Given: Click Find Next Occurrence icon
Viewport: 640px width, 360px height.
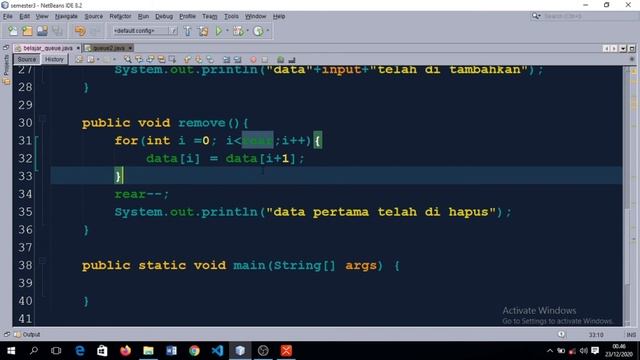Looking at the screenshot, I should tap(150, 60).
